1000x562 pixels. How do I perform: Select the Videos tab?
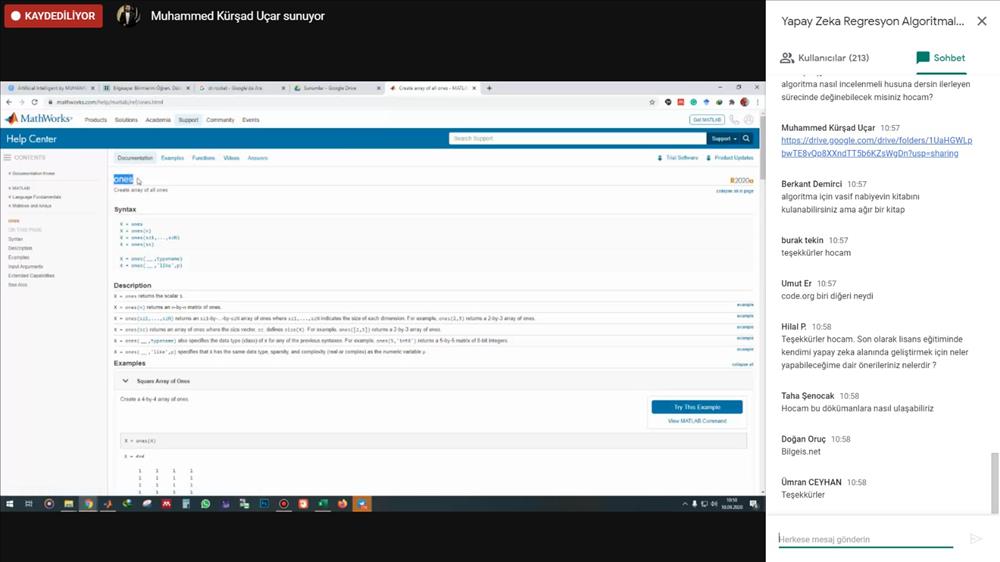pyautogui.click(x=231, y=158)
